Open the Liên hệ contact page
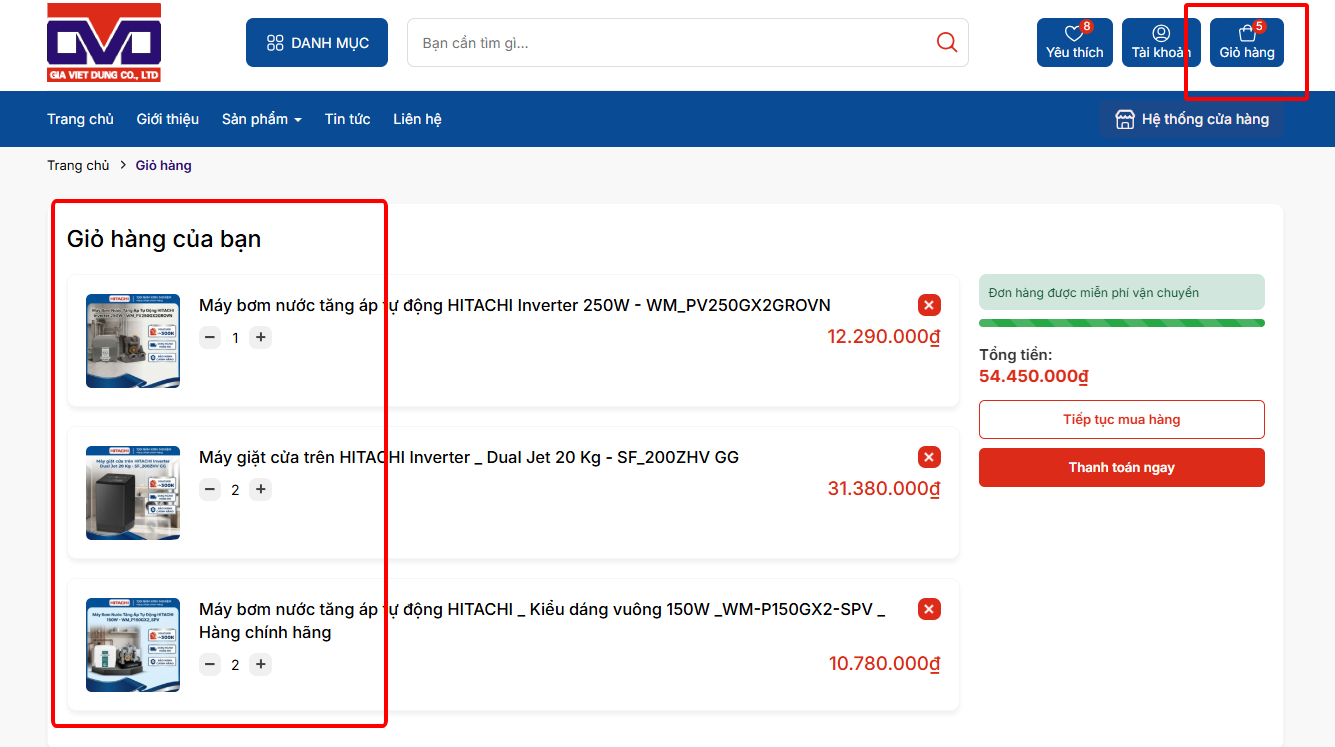The image size is (1335, 747). 417,119
